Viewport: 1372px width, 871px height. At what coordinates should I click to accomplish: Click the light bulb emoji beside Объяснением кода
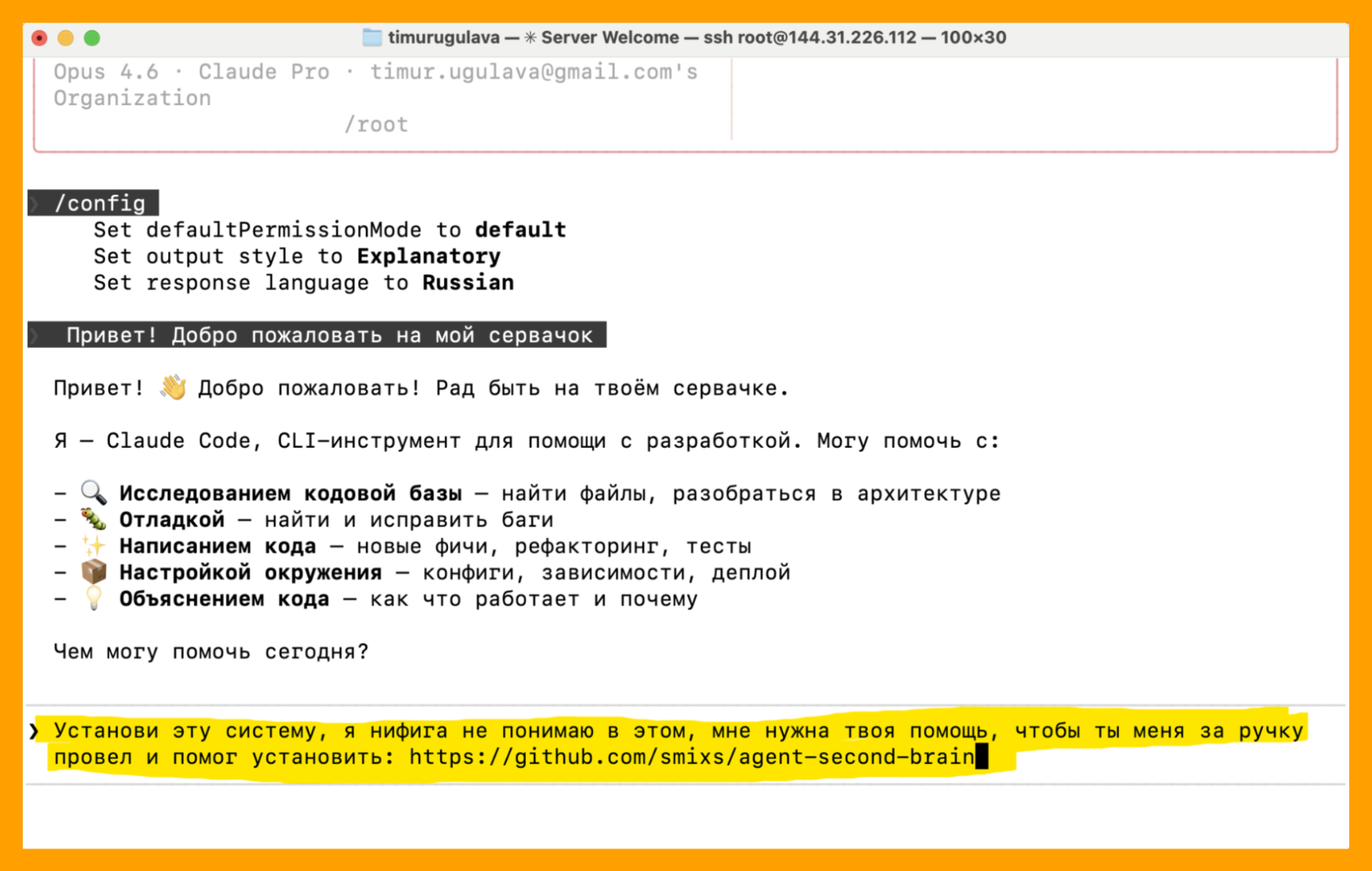tap(93, 599)
